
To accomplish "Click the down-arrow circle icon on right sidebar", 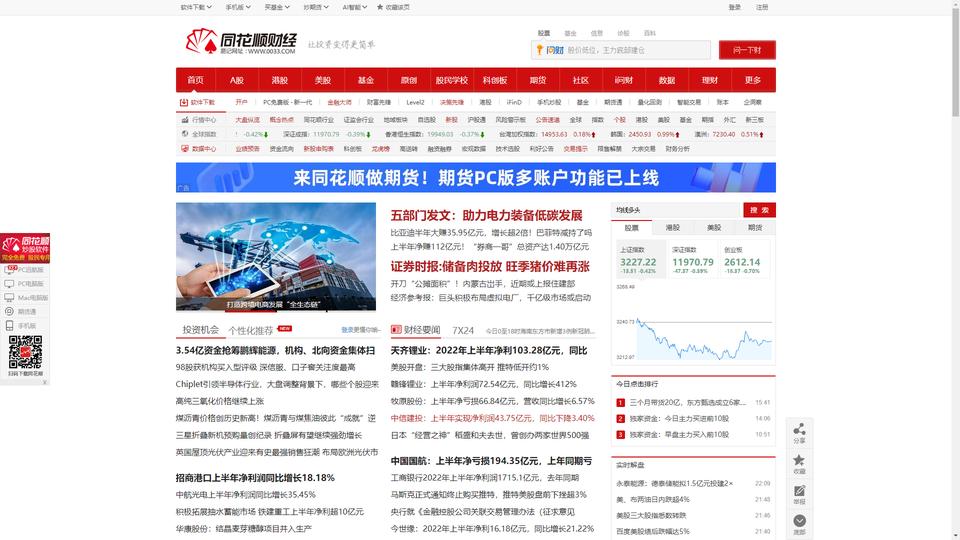I will pos(799,521).
